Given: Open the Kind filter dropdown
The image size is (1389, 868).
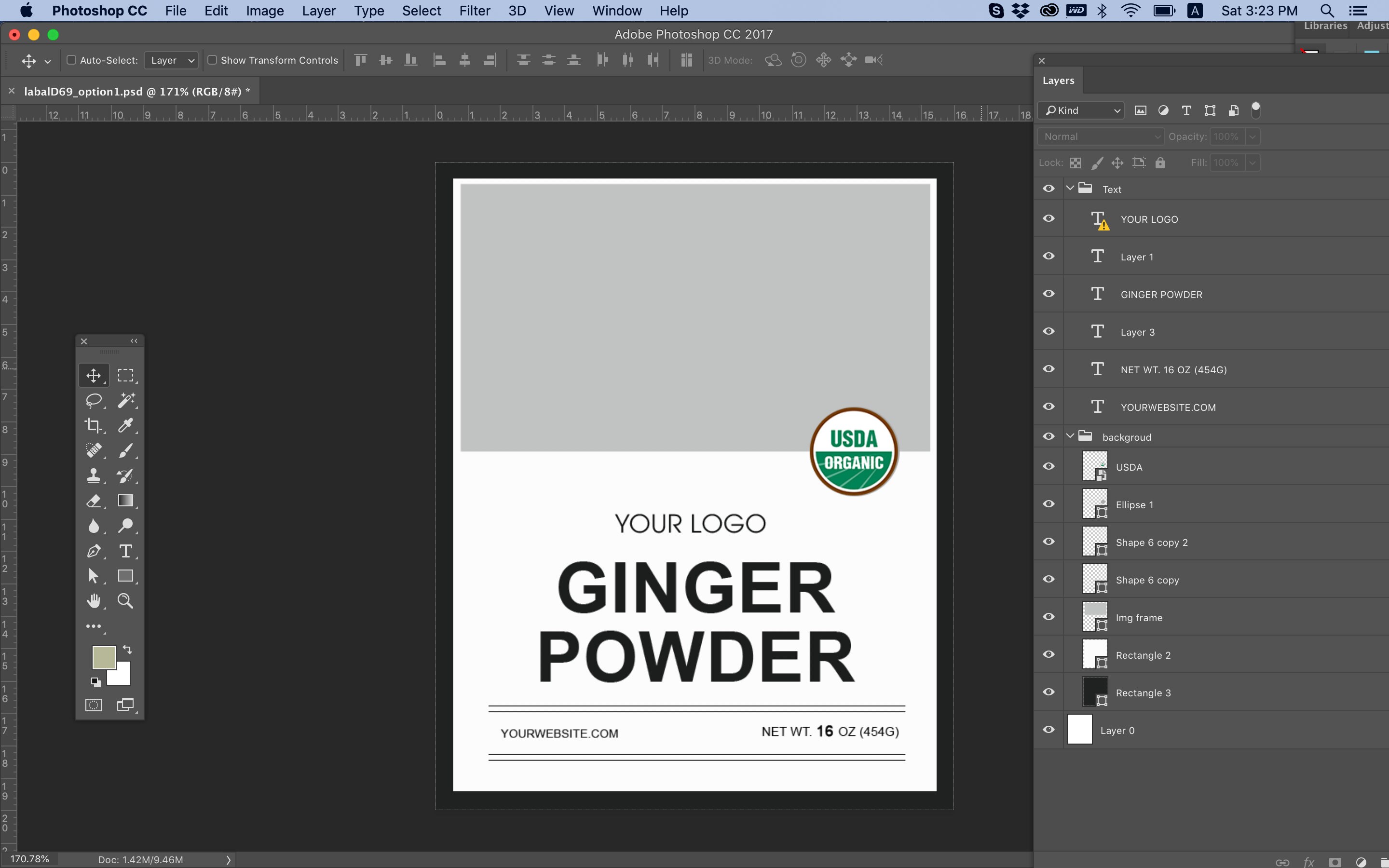Looking at the screenshot, I should click(x=1081, y=110).
